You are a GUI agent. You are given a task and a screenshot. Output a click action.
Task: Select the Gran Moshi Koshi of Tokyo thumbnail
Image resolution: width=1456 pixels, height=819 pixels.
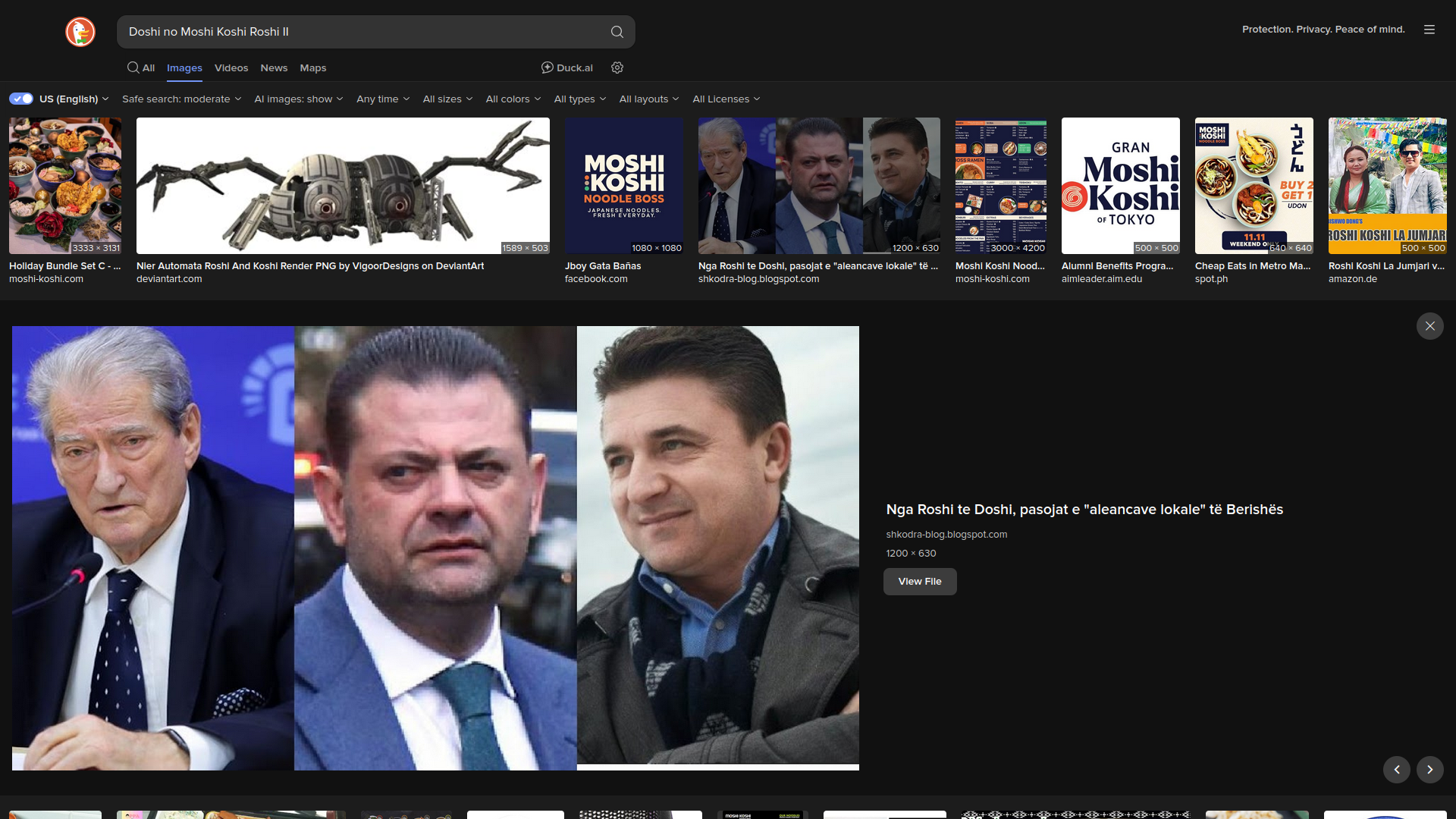click(x=1120, y=186)
